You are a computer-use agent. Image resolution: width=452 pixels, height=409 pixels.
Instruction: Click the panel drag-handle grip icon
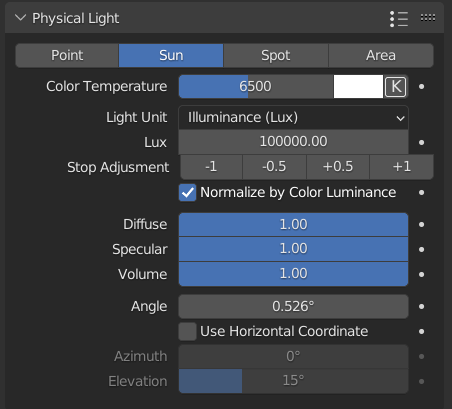[x=428, y=18]
